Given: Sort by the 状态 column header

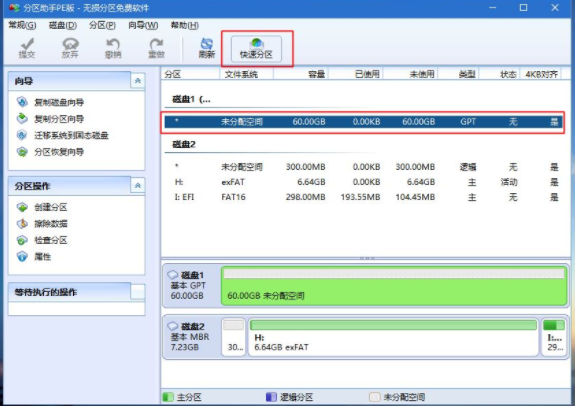Looking at the screenshot, I should 499,74.
